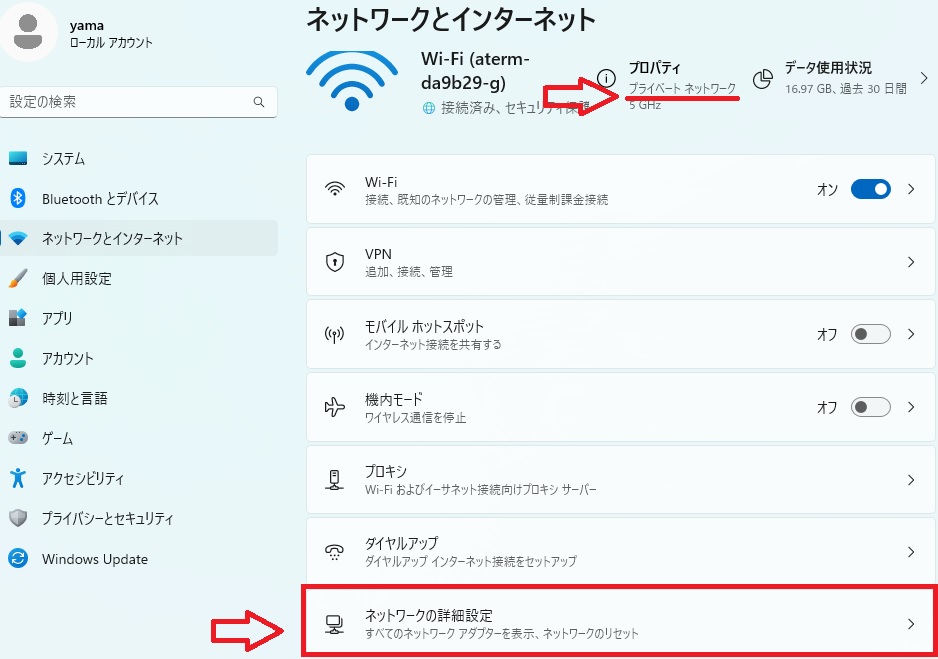The width and height of the screenshot is (938, 659).
Task: Open ネットワークの詳細設定 row label
Action: point(429,615)
